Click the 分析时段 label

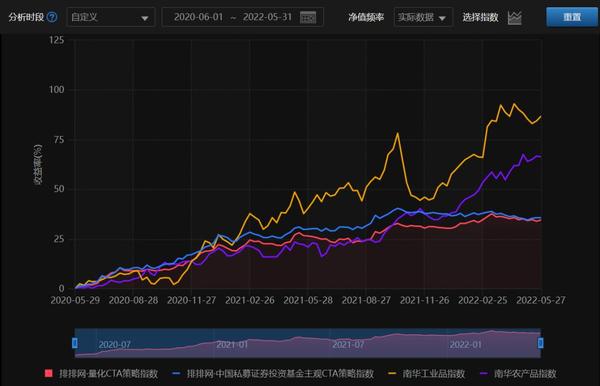click(26, 17)
